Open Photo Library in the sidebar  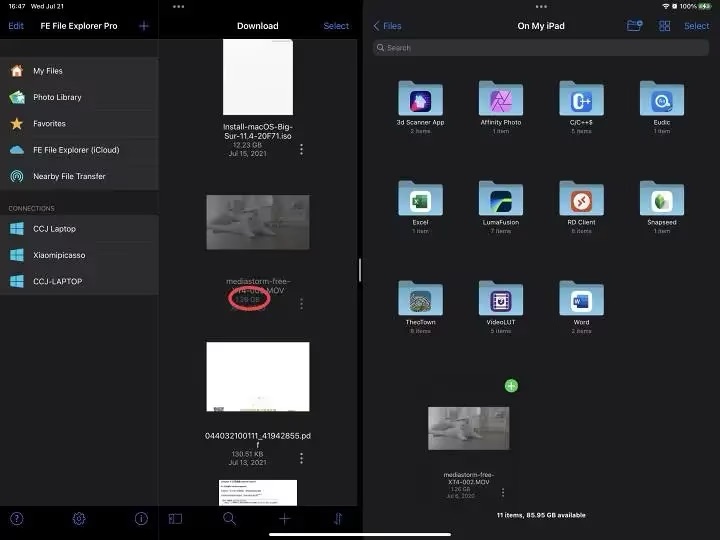[57, 97]
